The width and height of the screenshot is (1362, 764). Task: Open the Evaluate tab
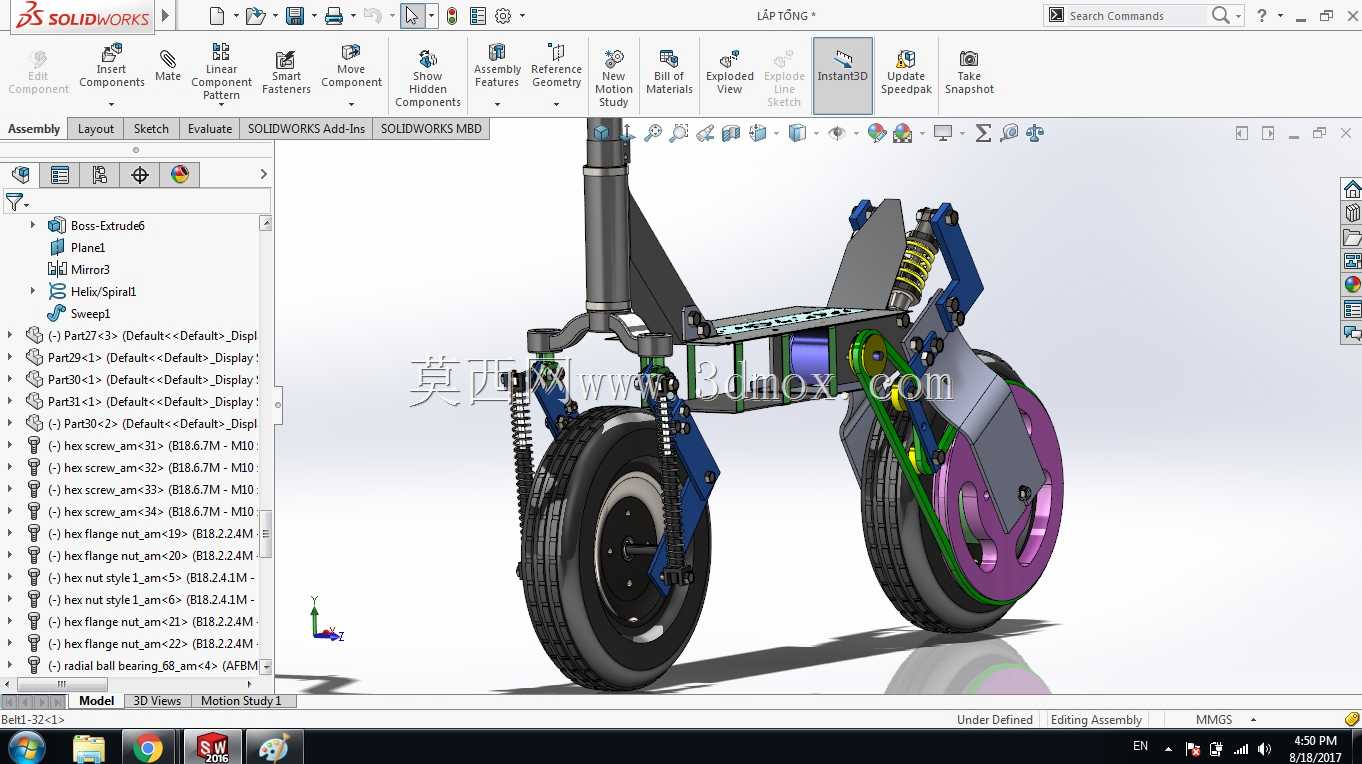click(x=210, y=129)
